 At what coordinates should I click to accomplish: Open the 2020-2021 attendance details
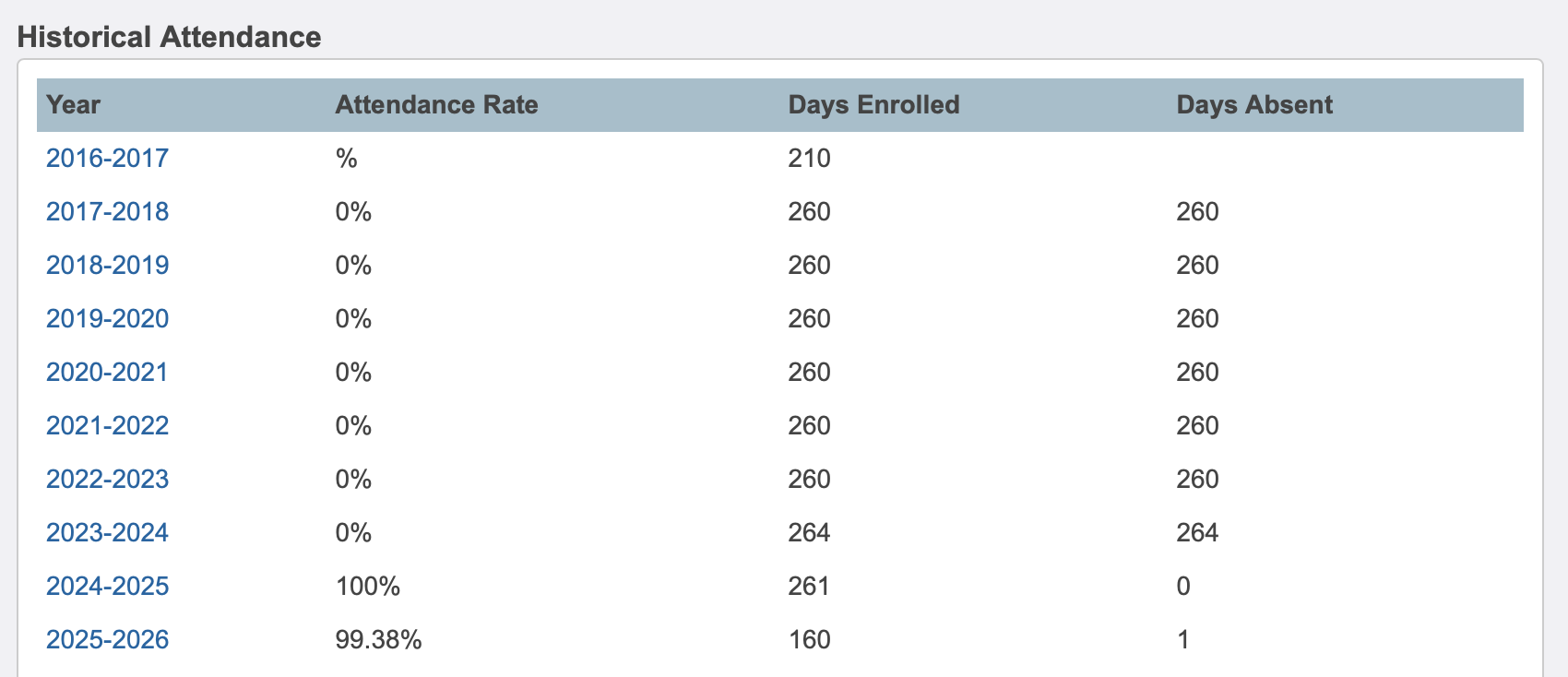tap(106, 372)
